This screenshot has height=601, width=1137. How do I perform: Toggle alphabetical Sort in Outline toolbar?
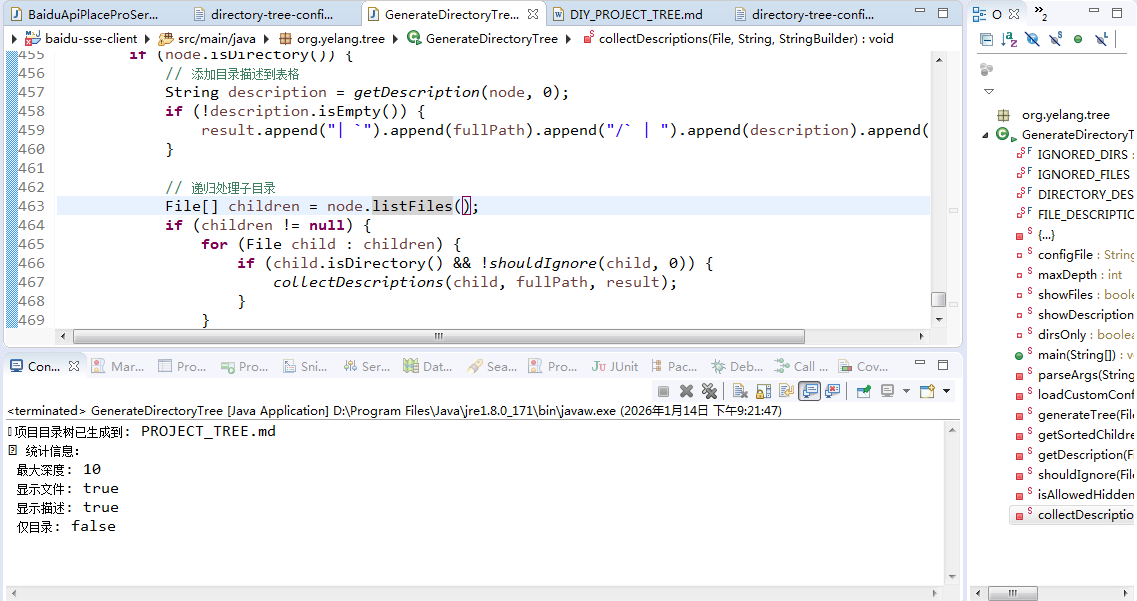point(1009,40)
